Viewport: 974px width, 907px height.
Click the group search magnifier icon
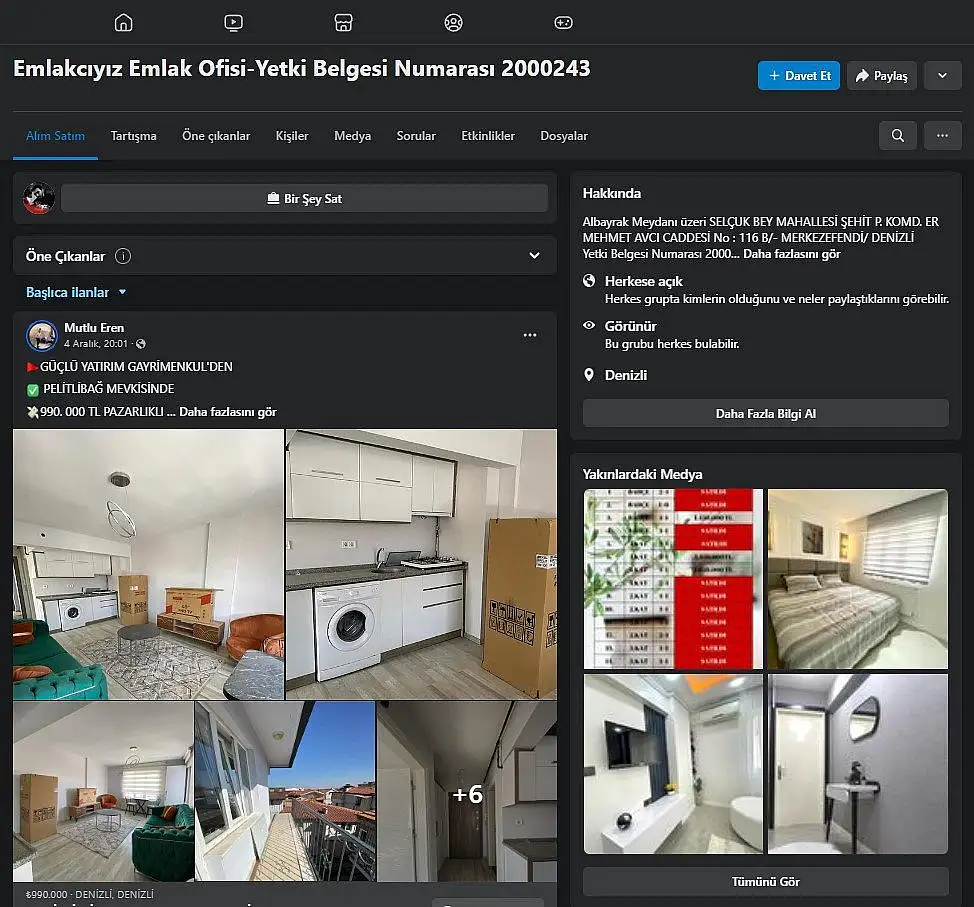pos(897,136)
